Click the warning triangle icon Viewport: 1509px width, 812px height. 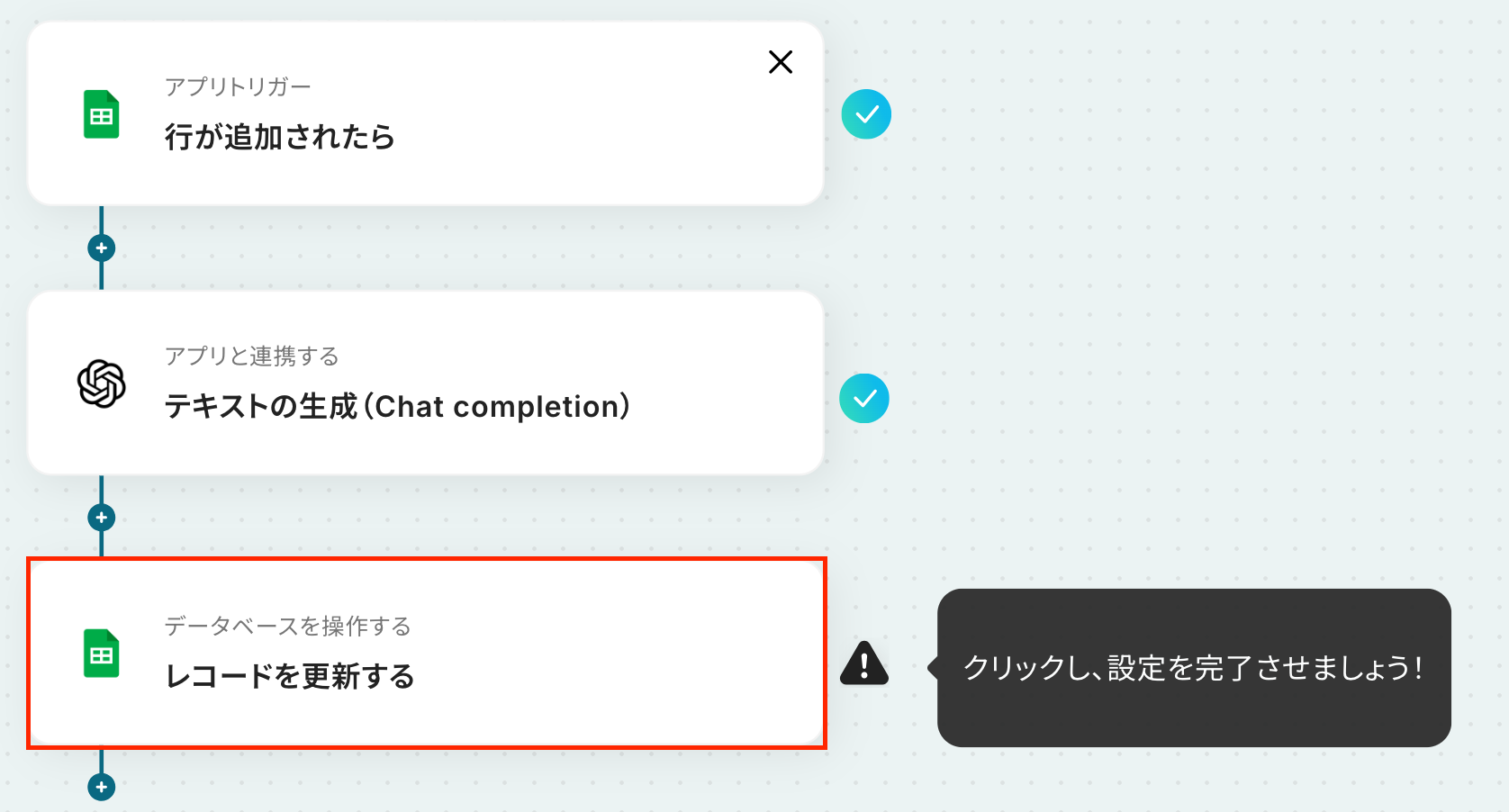point(864,663)
